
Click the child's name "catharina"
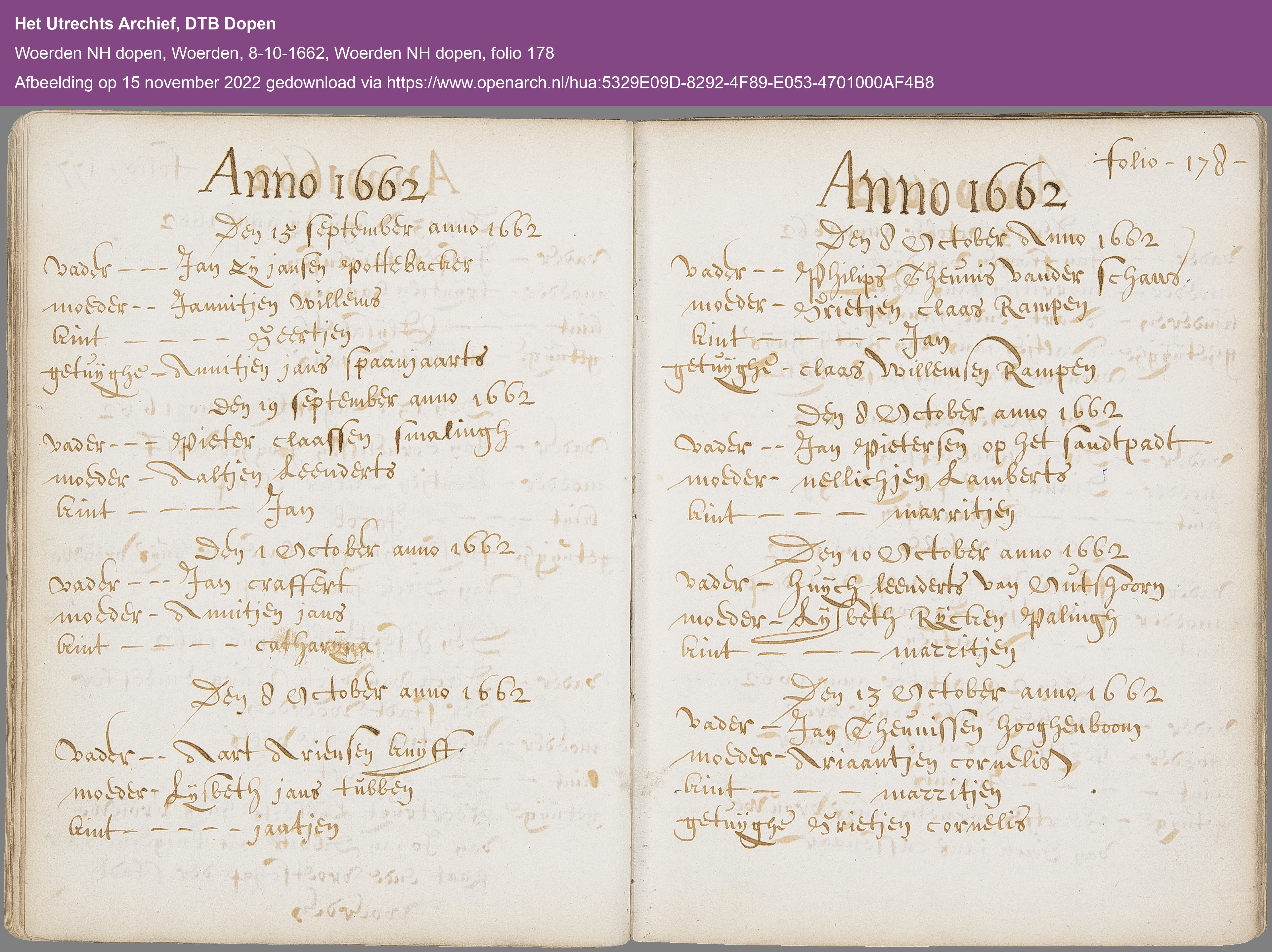tap(314, 645)
